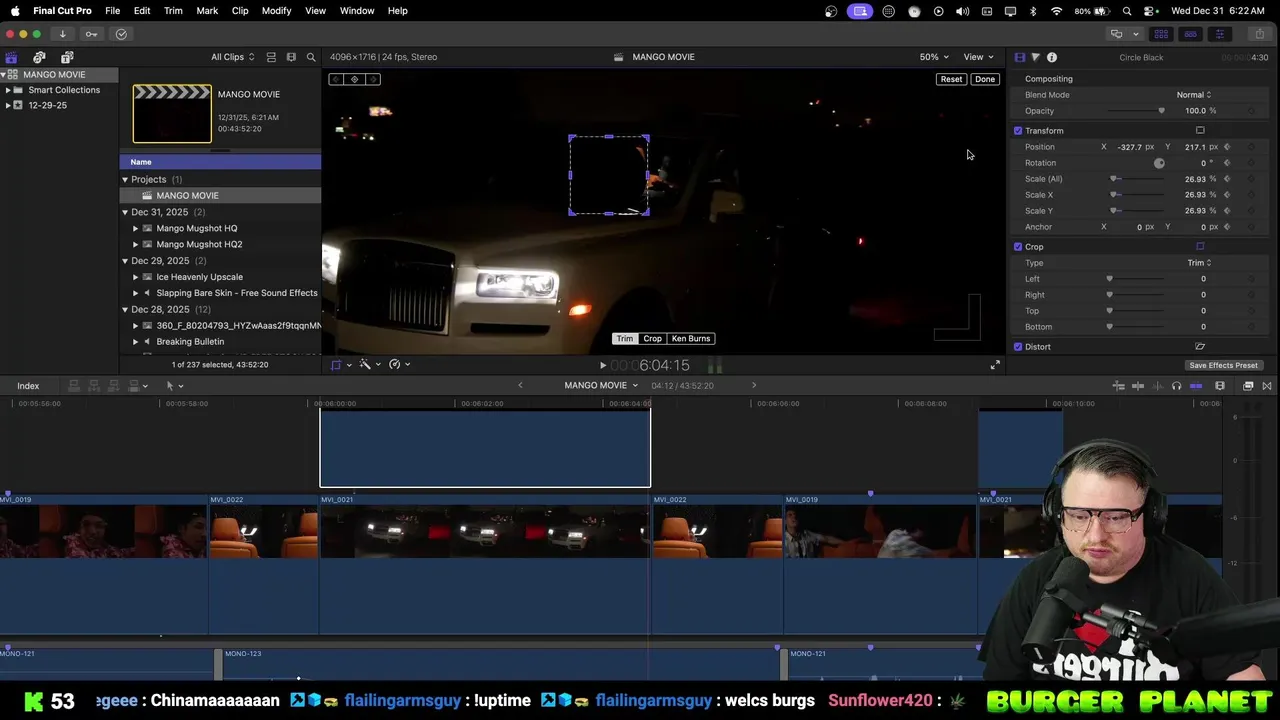This screenshot has width=1280, height=720.
Task: Jump to previous keyframe arrow in viewer
Action: tap(336, 79)
